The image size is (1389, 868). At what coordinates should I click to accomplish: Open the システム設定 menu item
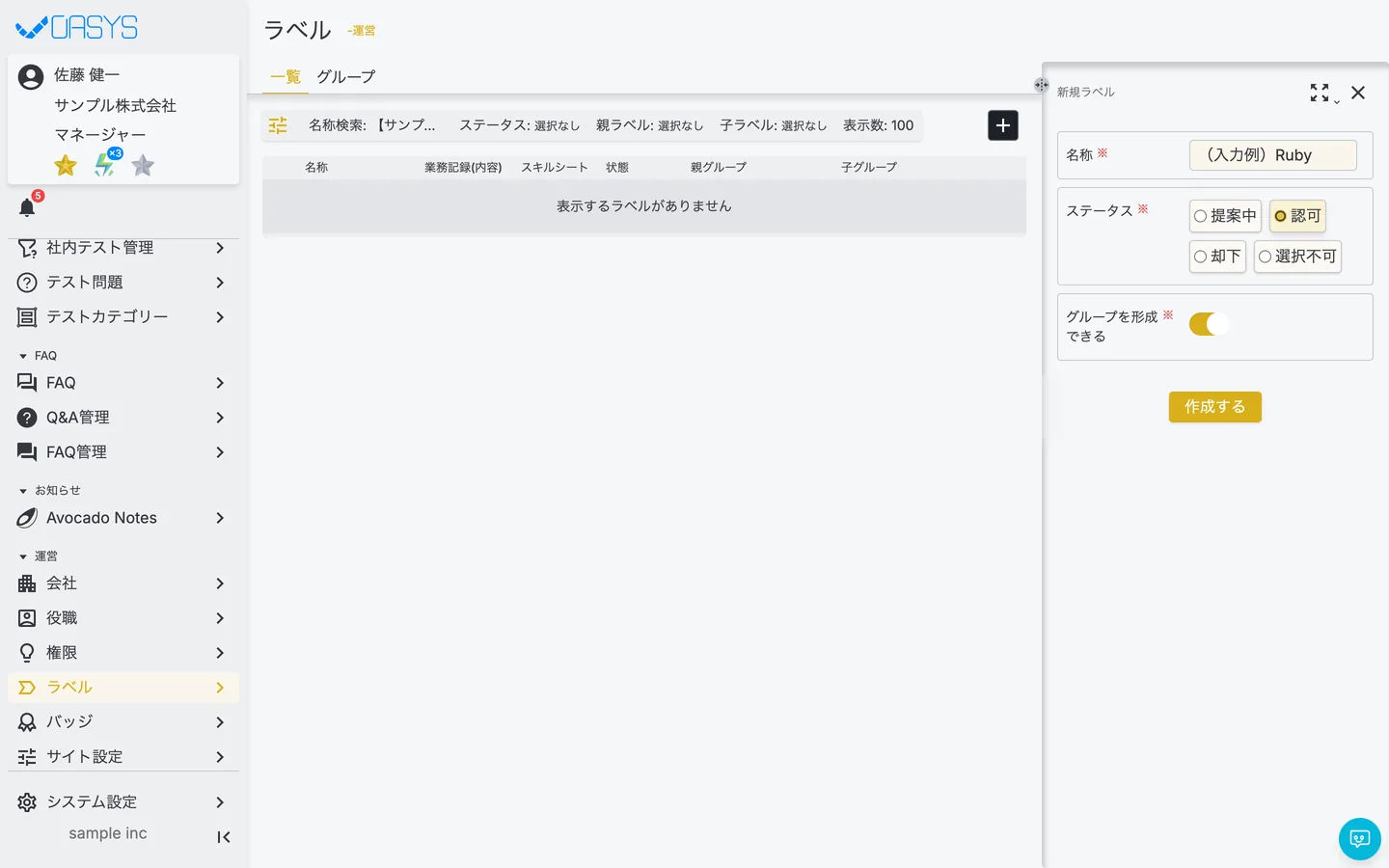(123, 802)
